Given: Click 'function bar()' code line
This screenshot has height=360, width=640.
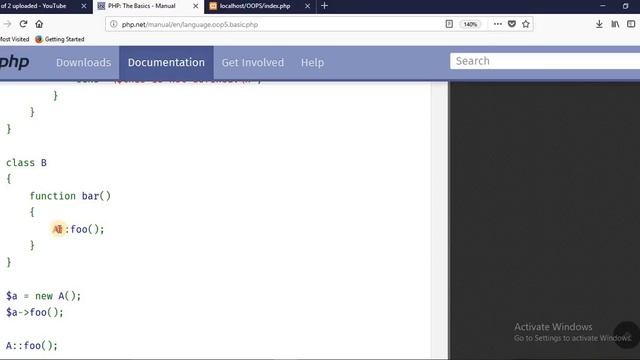Looking at the screenshot, I should point(70,196).
